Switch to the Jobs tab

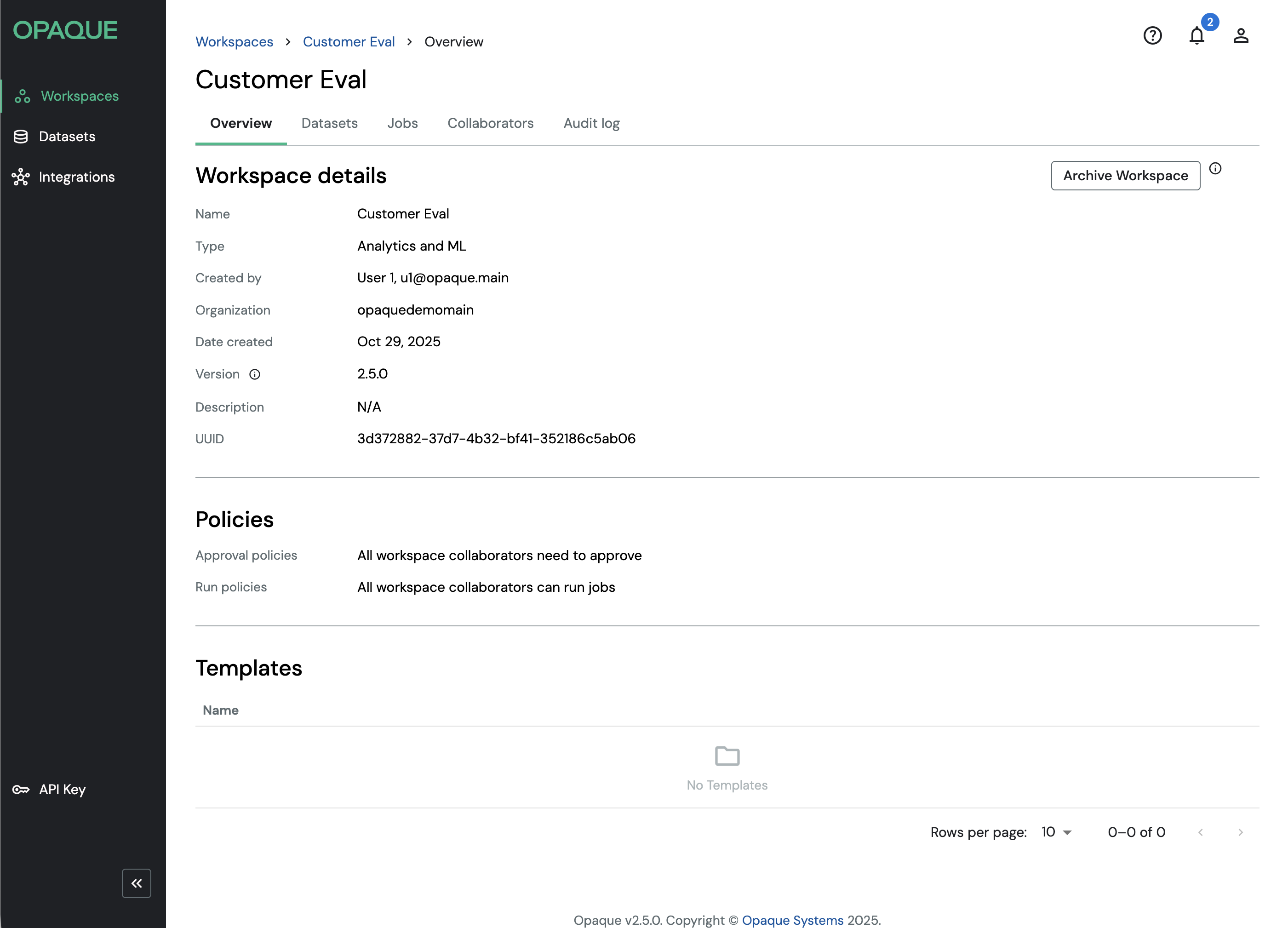pos(402,123)
